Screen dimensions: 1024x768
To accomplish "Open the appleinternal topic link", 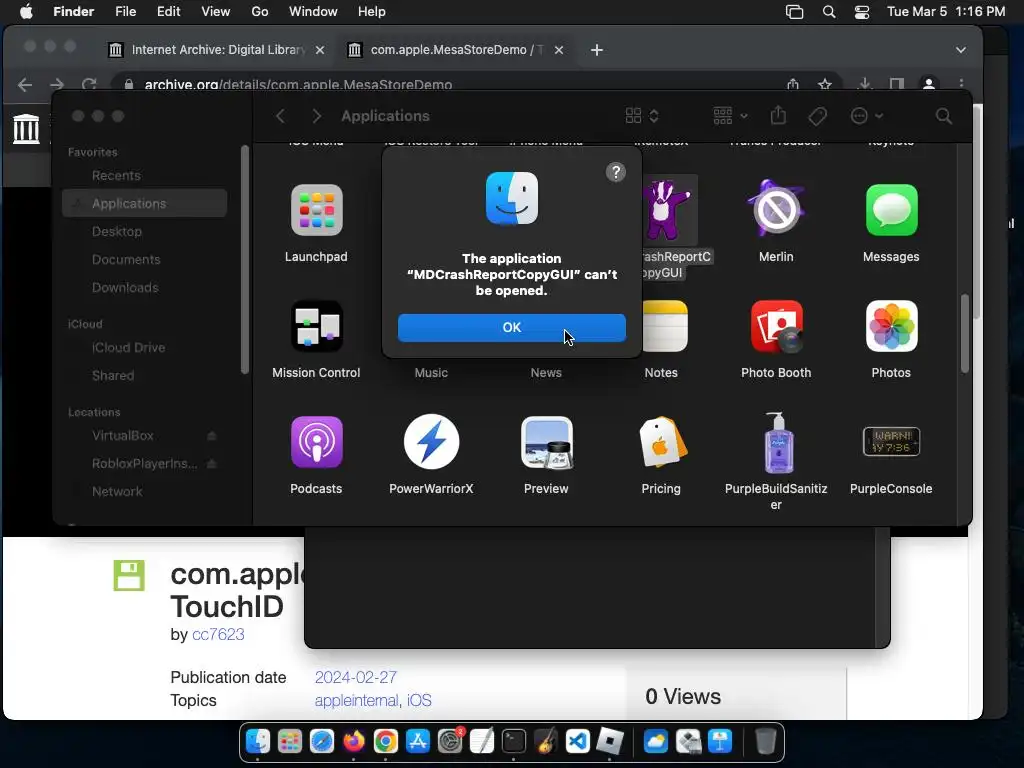I will coord(357,700).
